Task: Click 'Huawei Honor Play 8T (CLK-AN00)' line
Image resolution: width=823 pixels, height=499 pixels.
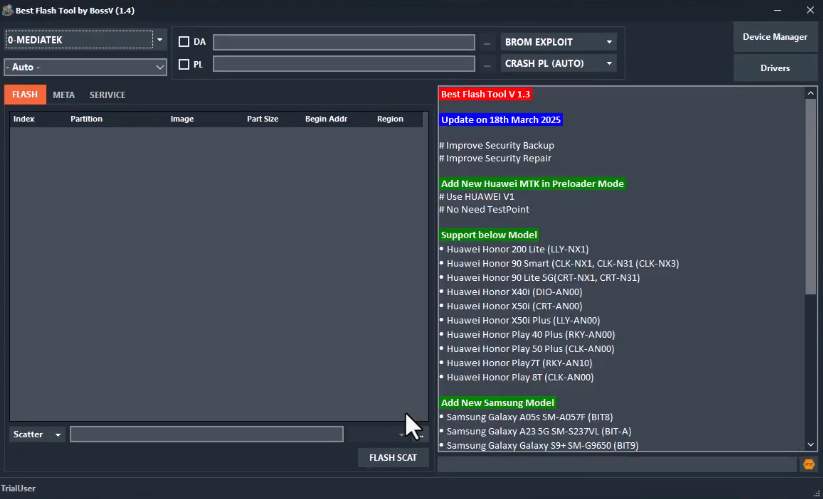Action: coord(517,377)
